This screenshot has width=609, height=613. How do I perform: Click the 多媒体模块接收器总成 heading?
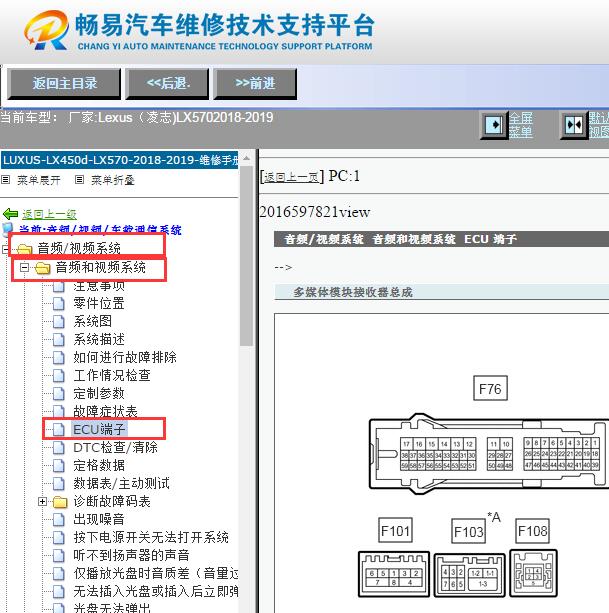[x=353, y=292]
